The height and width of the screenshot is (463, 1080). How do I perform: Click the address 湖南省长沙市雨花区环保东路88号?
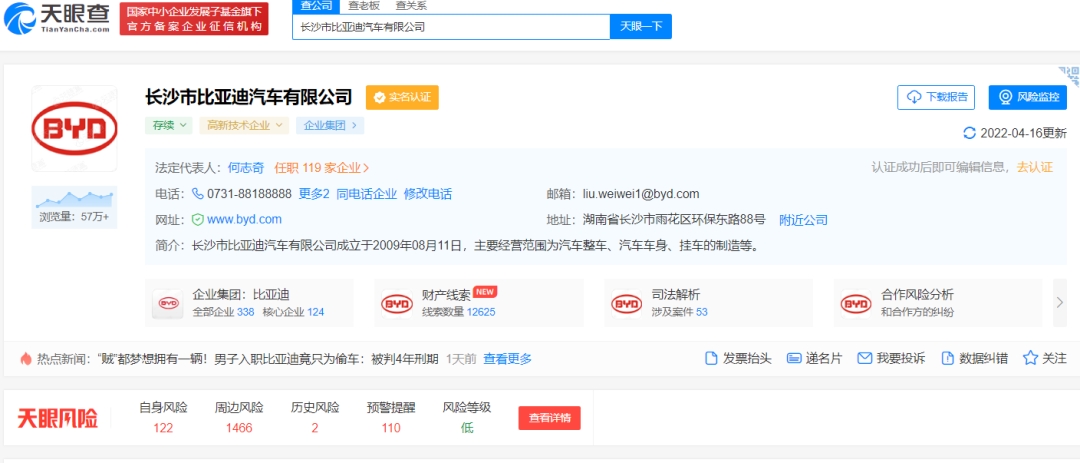674,220
